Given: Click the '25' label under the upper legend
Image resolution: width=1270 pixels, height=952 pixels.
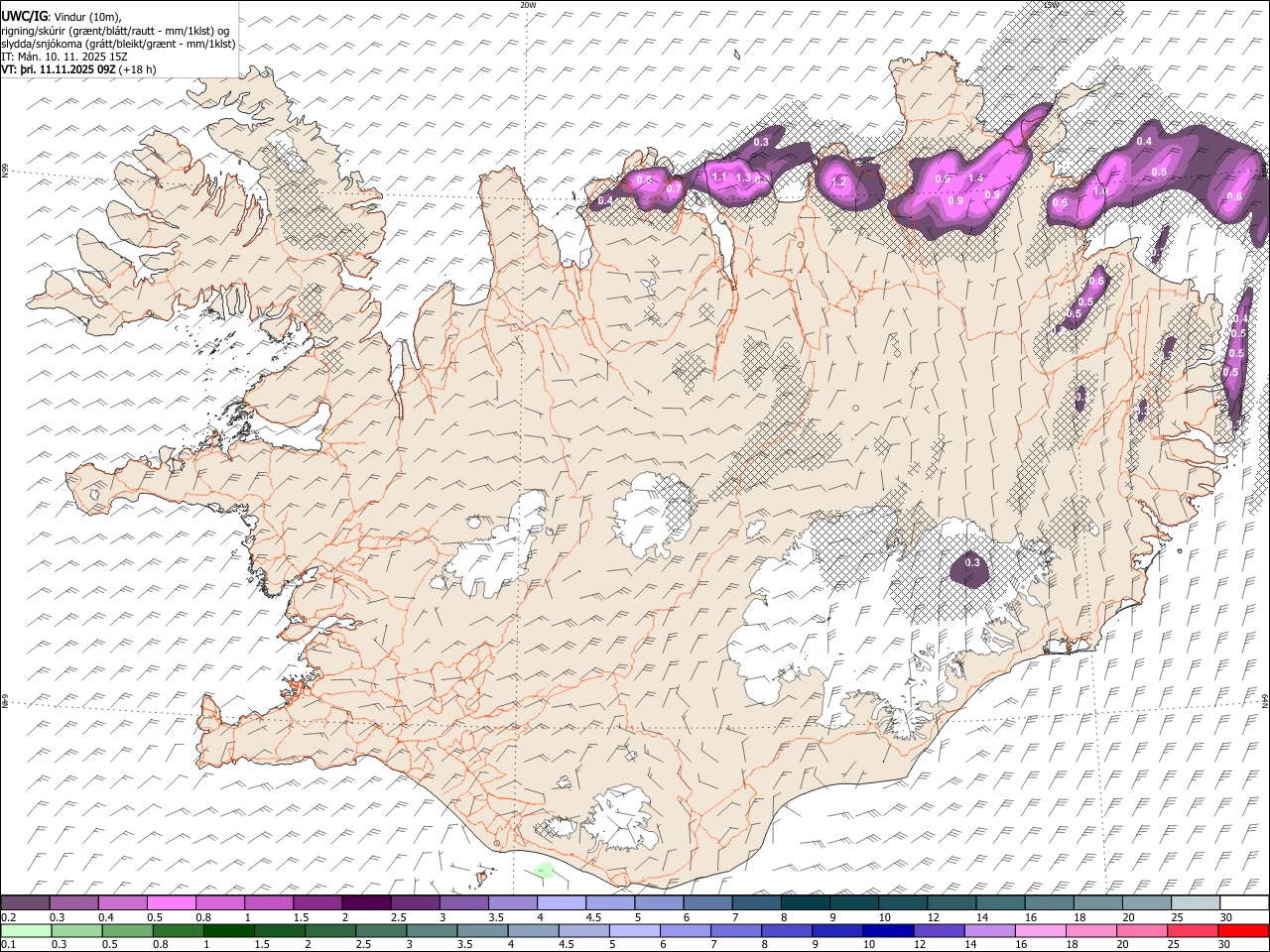Looking at the screenshot, I should tap(1180, 916).
